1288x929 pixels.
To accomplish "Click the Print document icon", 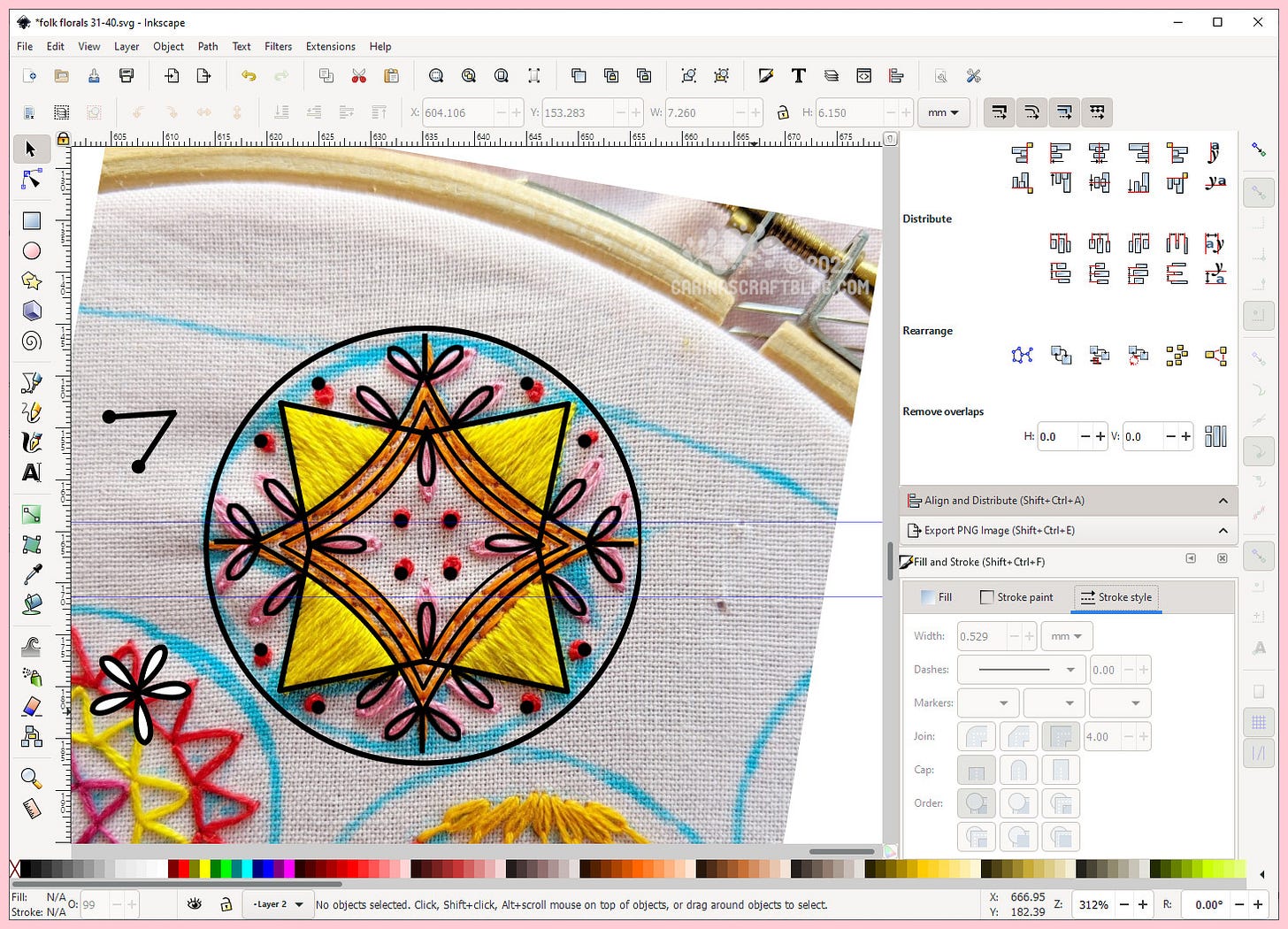I will (x=126, y=76).
